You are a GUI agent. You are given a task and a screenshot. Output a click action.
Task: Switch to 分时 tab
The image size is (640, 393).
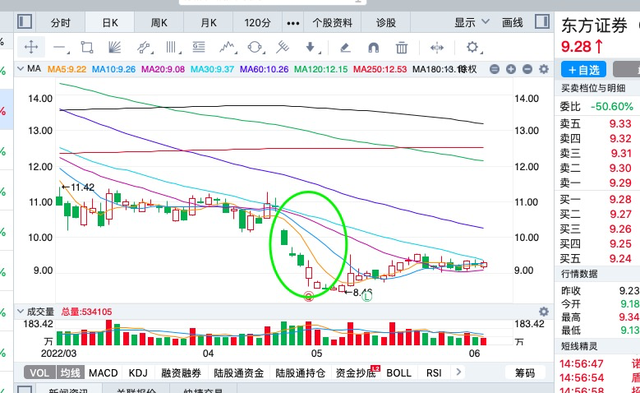60,23
